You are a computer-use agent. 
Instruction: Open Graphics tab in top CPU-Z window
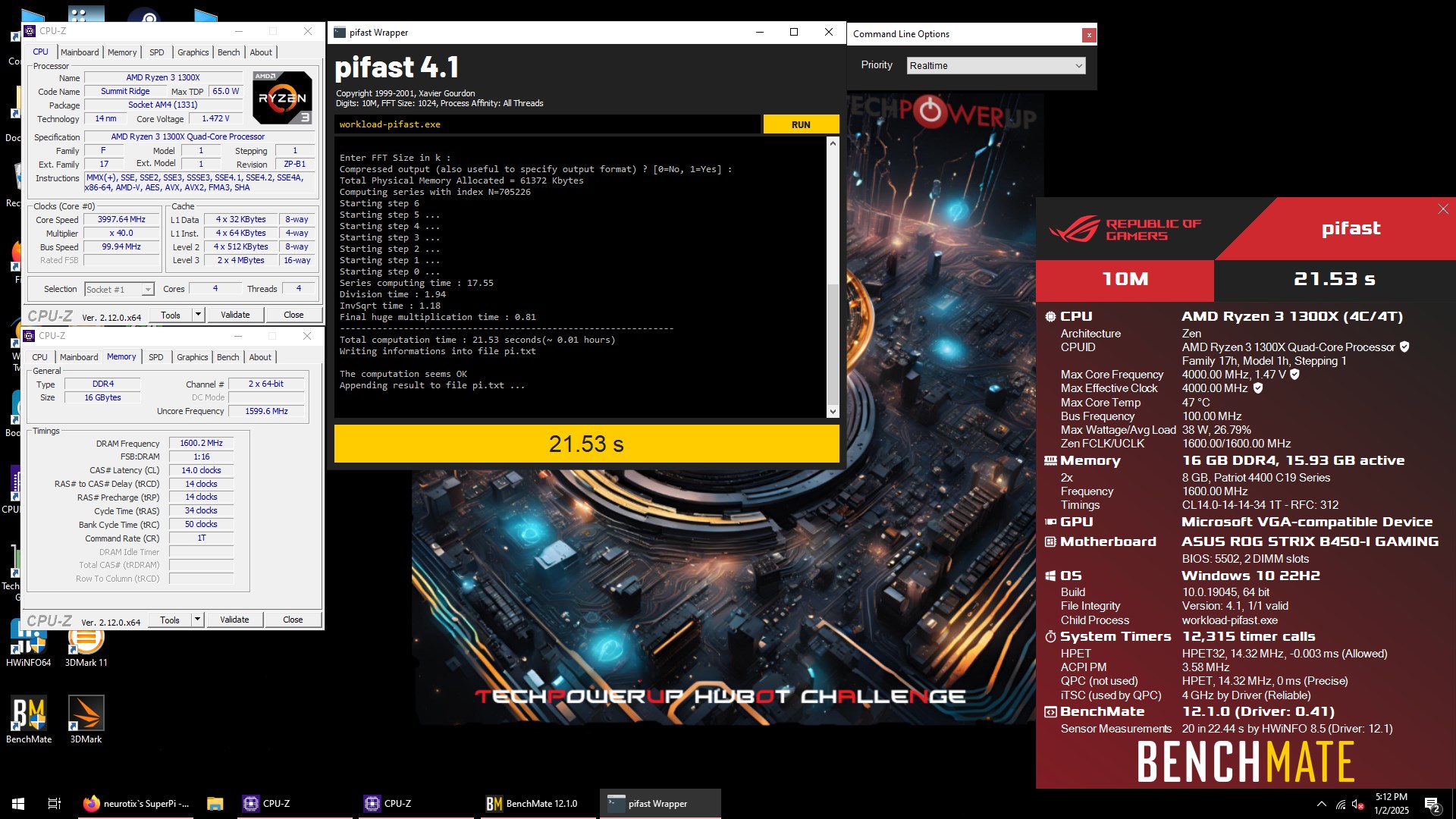coord(193,52)
